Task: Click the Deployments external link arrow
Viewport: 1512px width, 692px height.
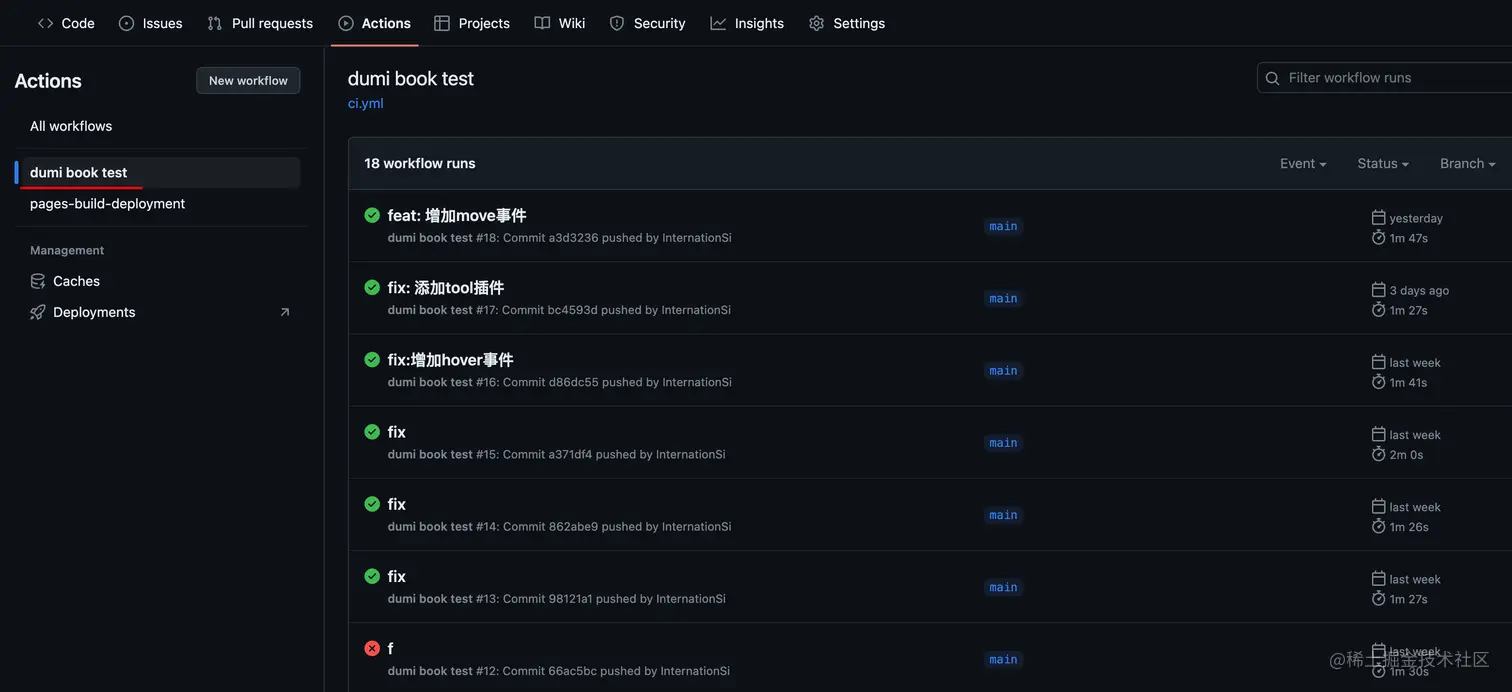Action: pyautogui.click(x=284, y=312)
